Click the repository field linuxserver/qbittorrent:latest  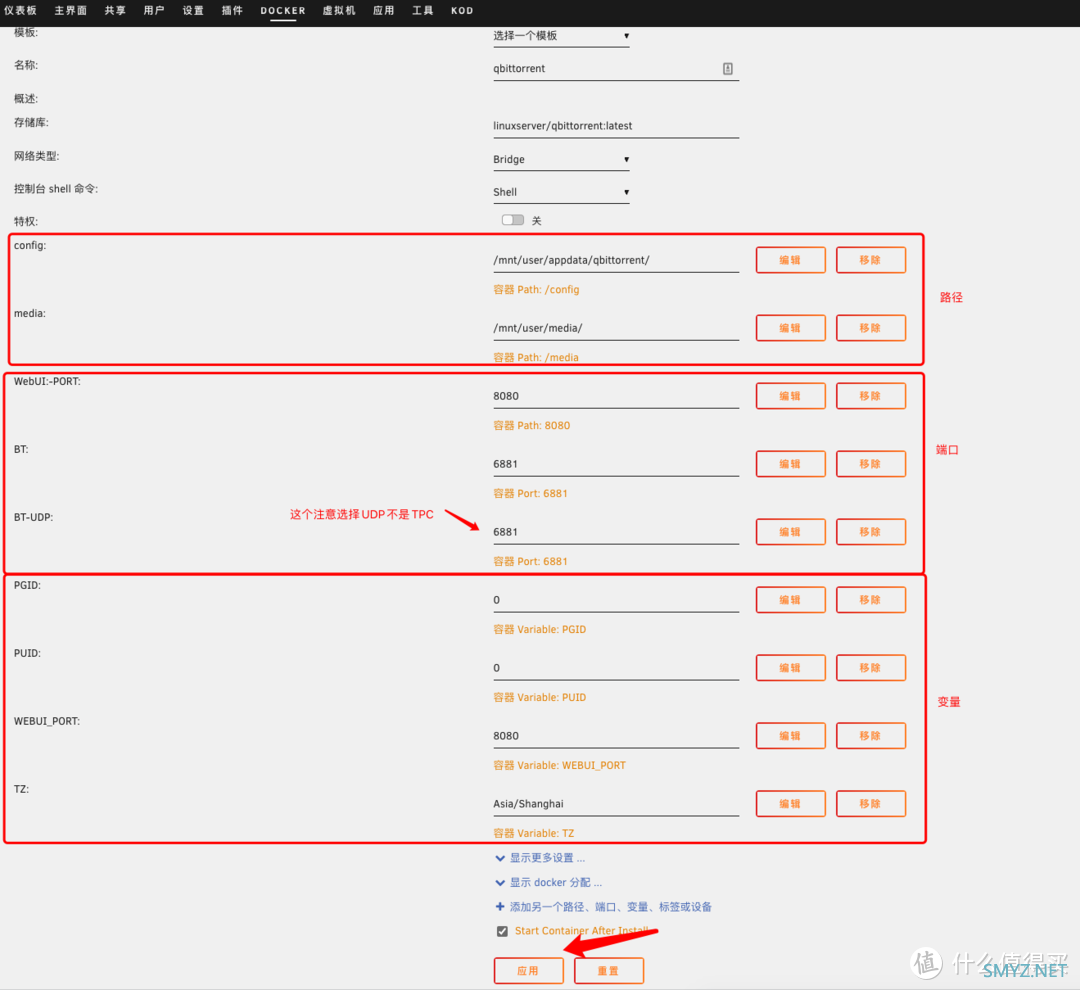(616, 126)
